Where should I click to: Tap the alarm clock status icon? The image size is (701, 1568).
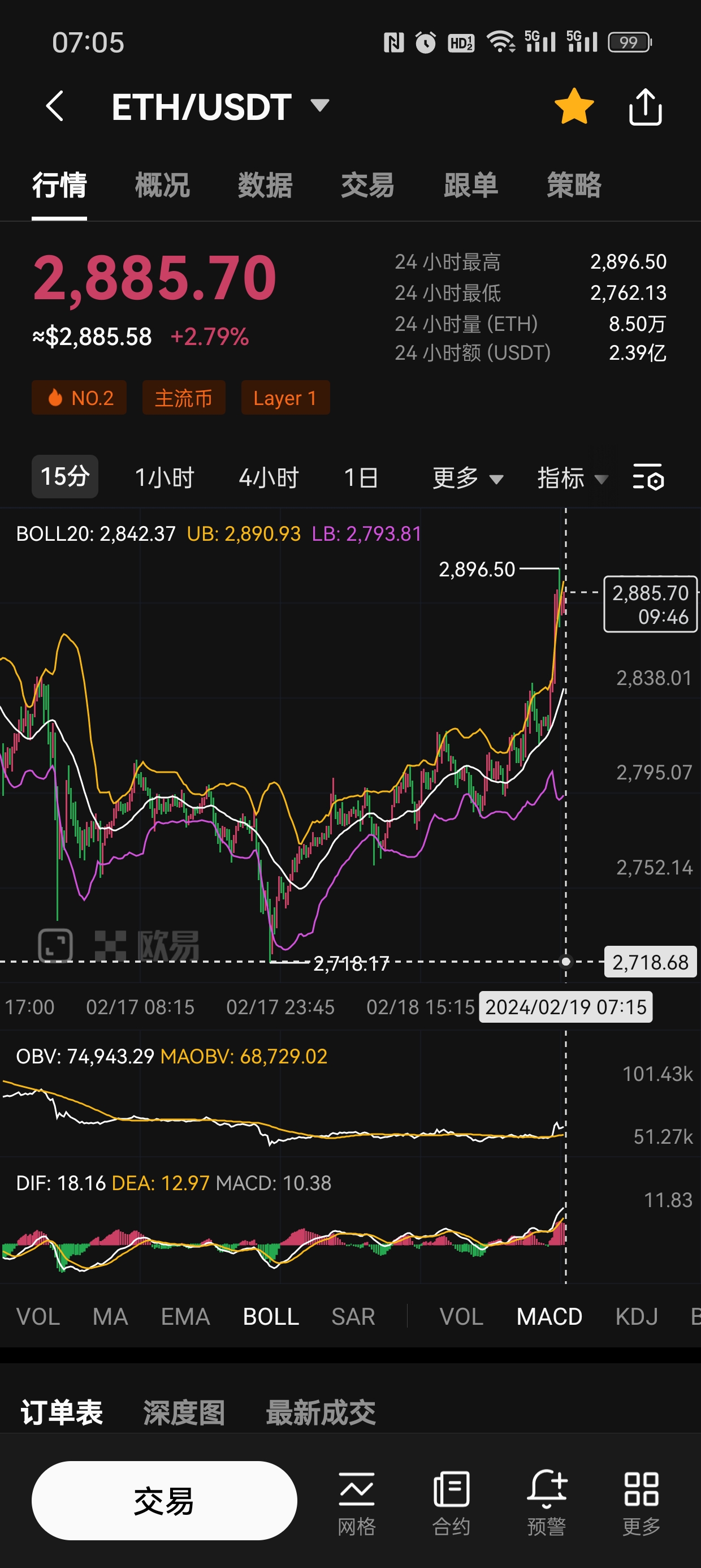pos(425,42)
